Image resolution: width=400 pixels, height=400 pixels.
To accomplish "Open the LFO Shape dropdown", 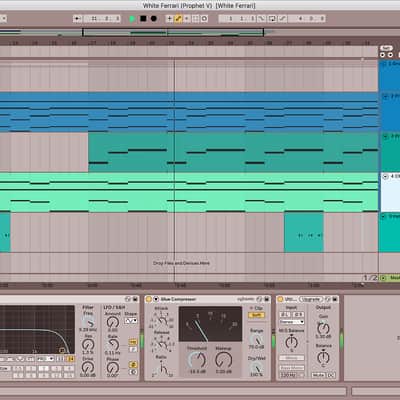I will (131, 321).
